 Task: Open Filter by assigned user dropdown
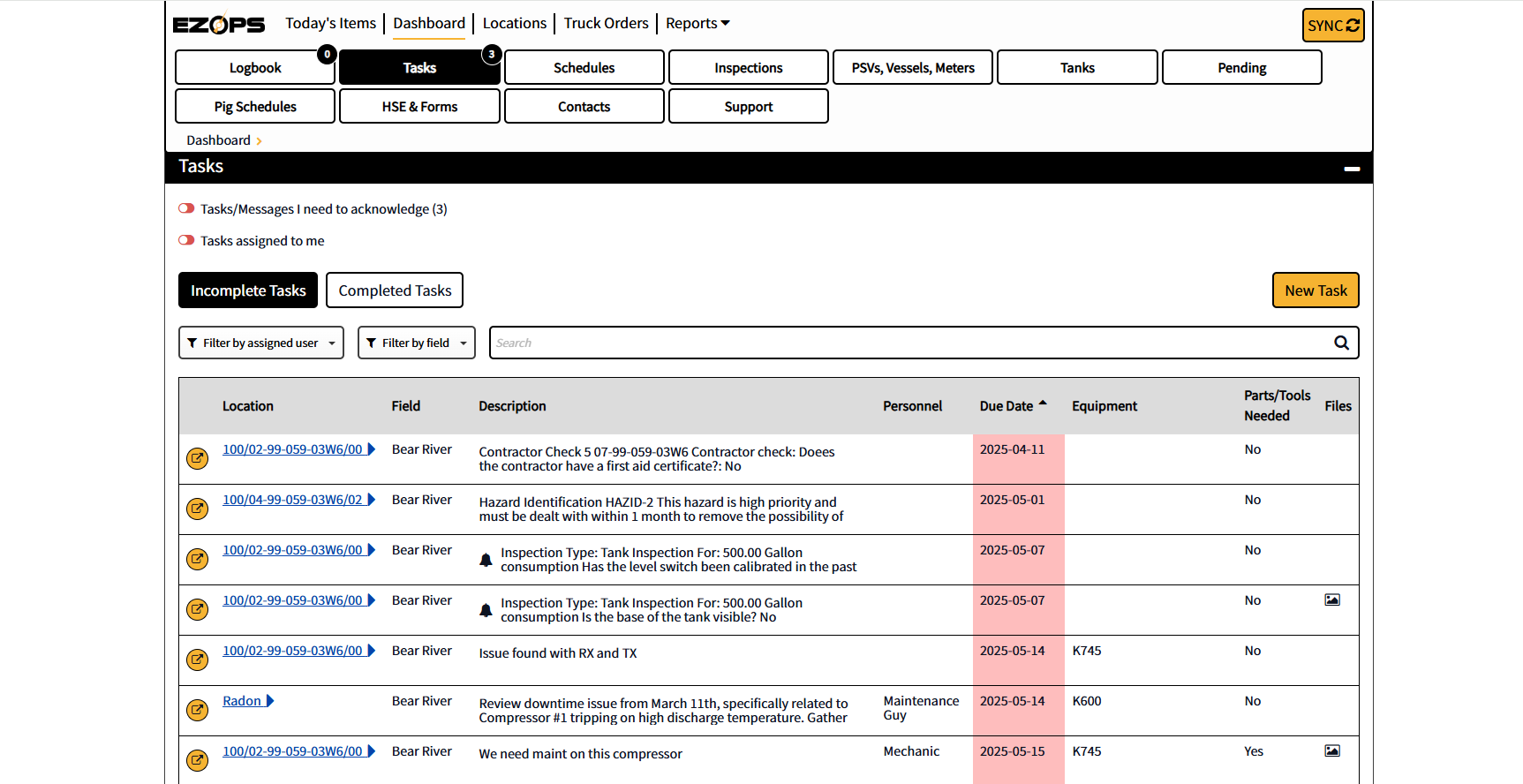click(x=261, y=343)
